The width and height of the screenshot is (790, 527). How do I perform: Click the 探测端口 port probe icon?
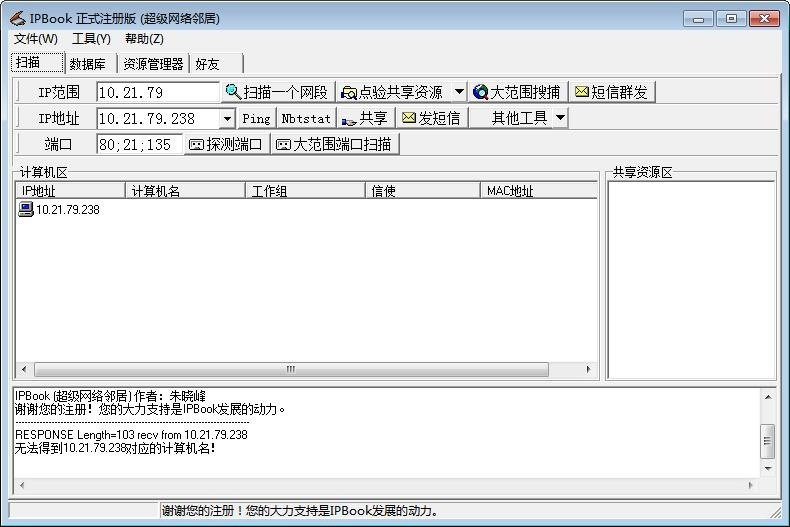pyautogui.click(x=196, y=144)
